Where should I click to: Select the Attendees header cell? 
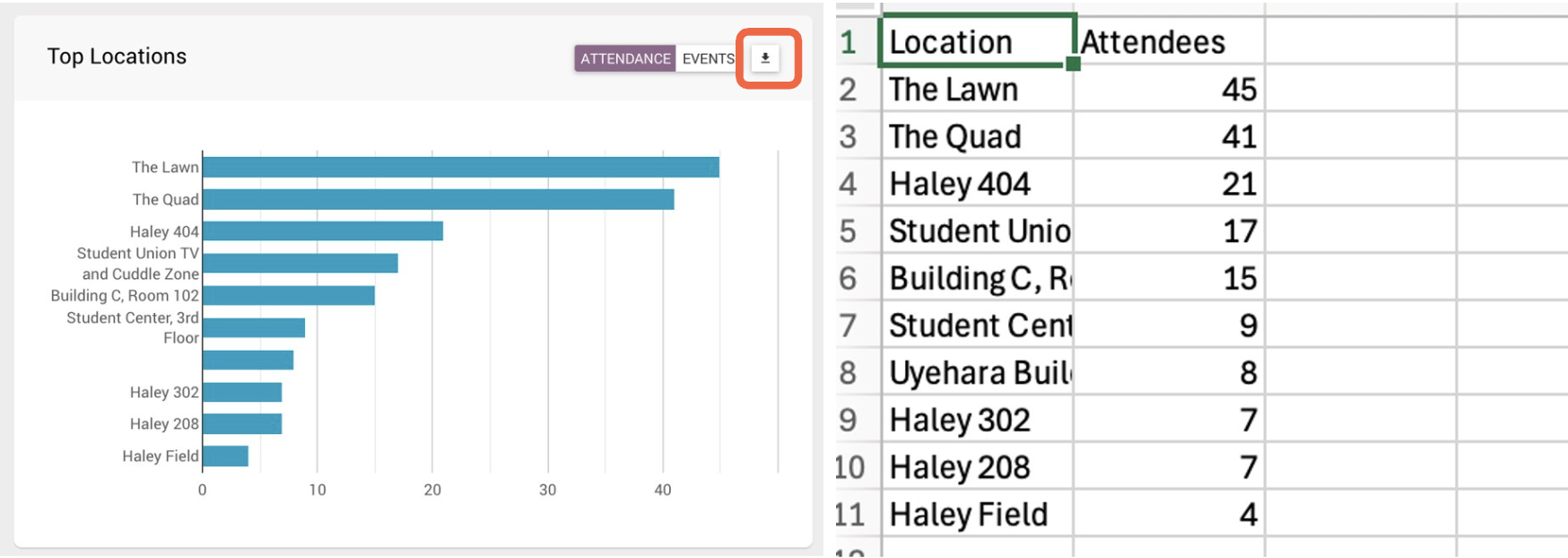click(1169, 41)
